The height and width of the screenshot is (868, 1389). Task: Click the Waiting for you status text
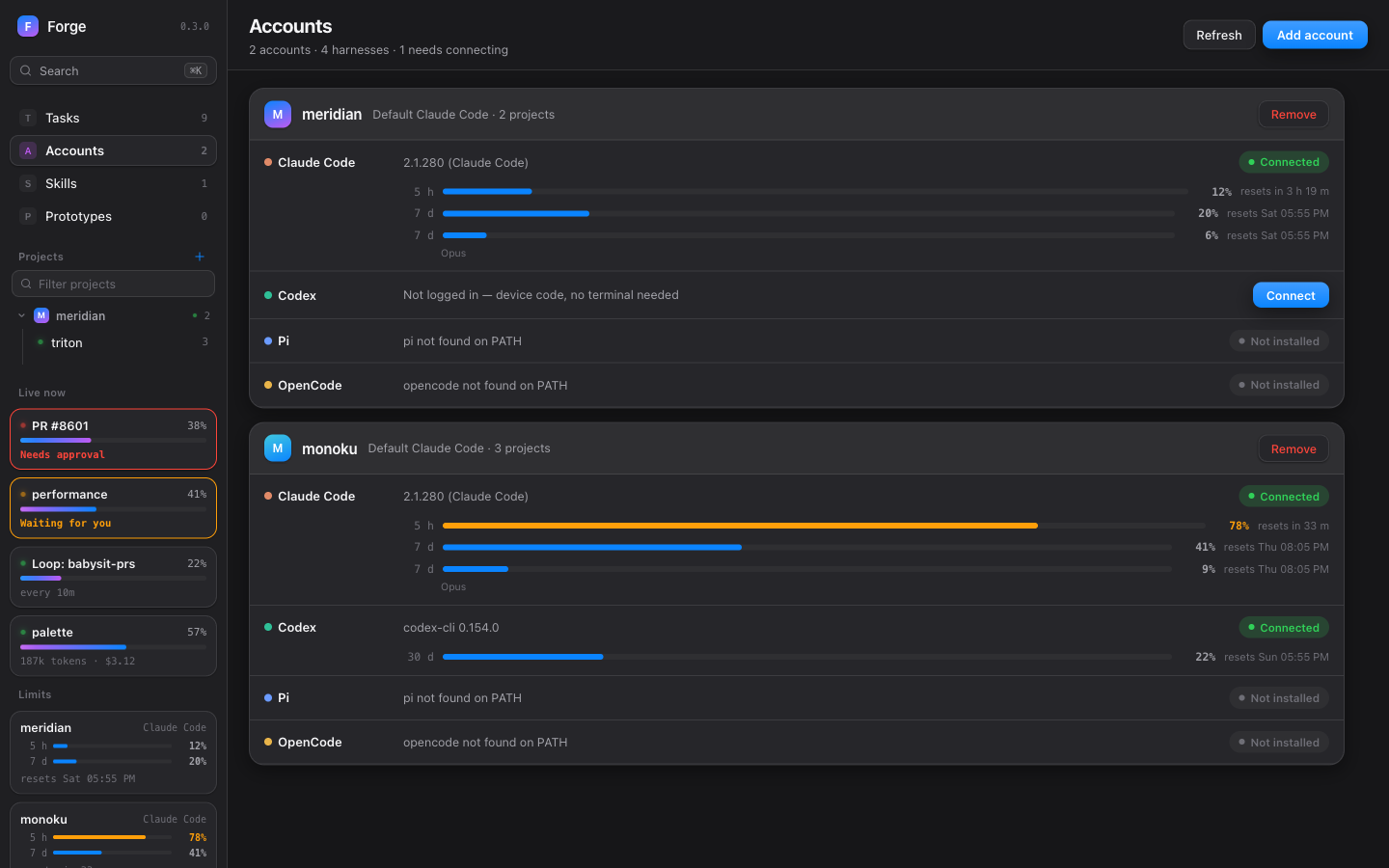point(66,524)
